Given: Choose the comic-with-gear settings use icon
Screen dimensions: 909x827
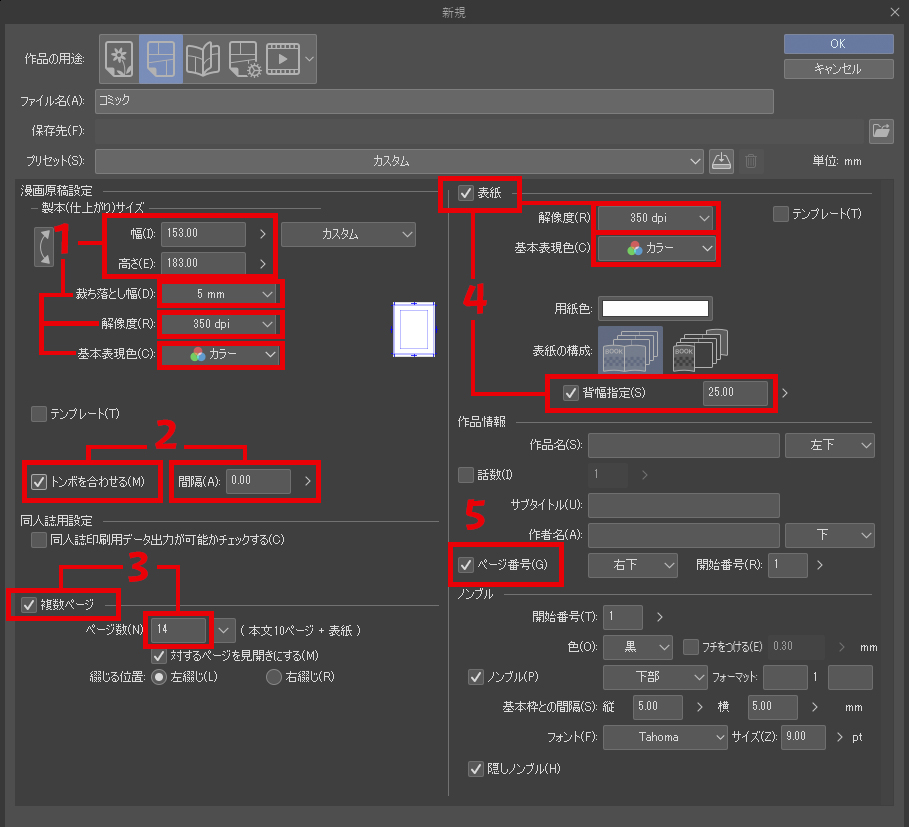Looking at the screenshot, I should pos(244,59).
